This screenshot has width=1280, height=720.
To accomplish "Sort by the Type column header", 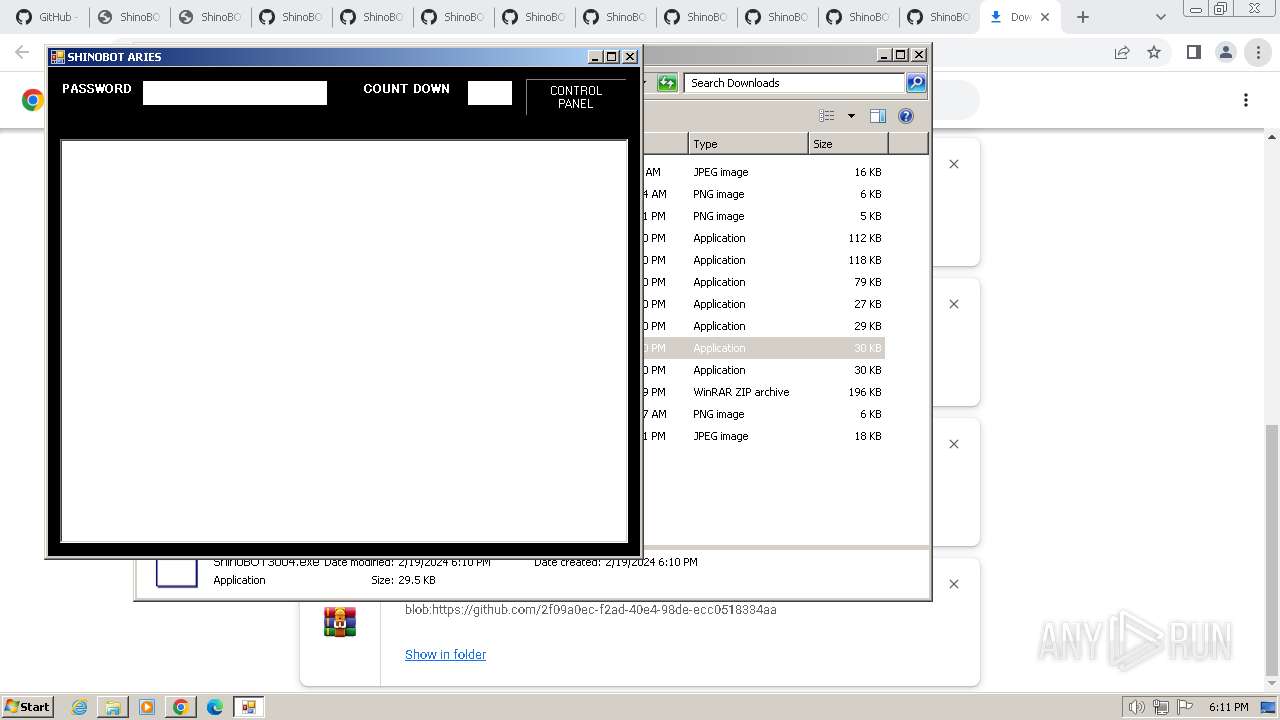I will pyautogui.click(x=748, y=144).
